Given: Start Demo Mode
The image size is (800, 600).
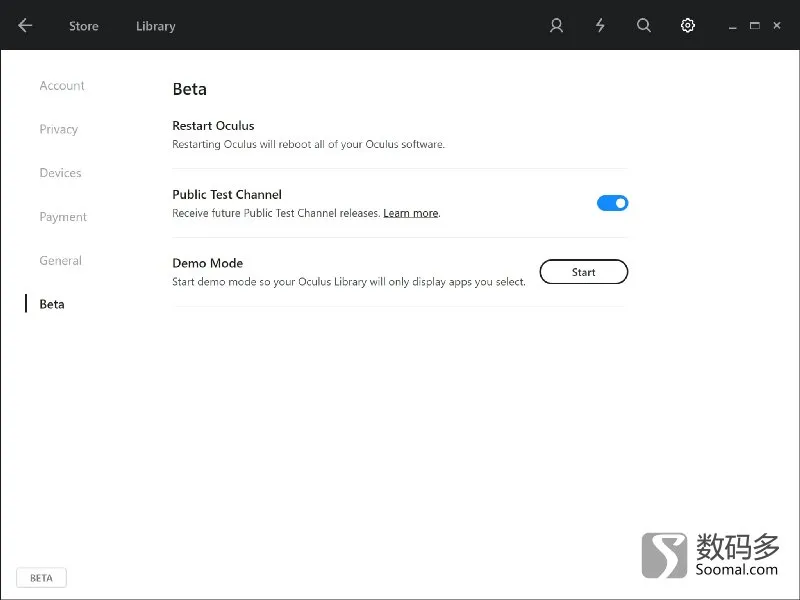Looking at the screenshot, I should [x=584, y=272].
